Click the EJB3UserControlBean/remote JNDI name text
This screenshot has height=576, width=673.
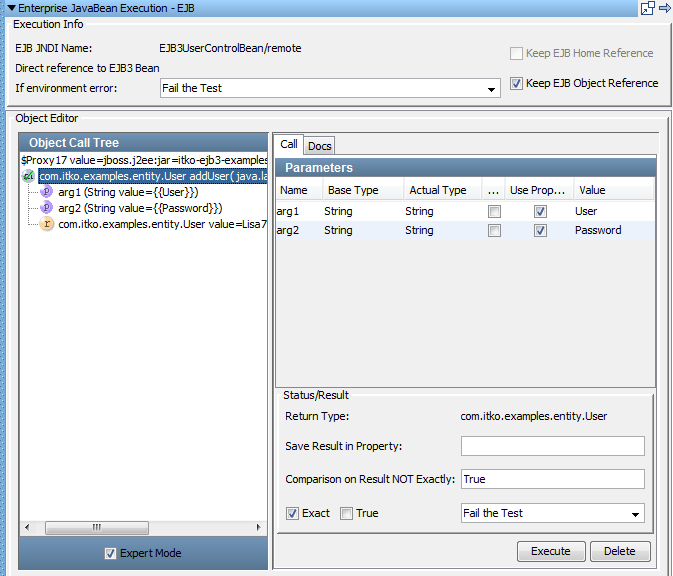tap(230, 48)
